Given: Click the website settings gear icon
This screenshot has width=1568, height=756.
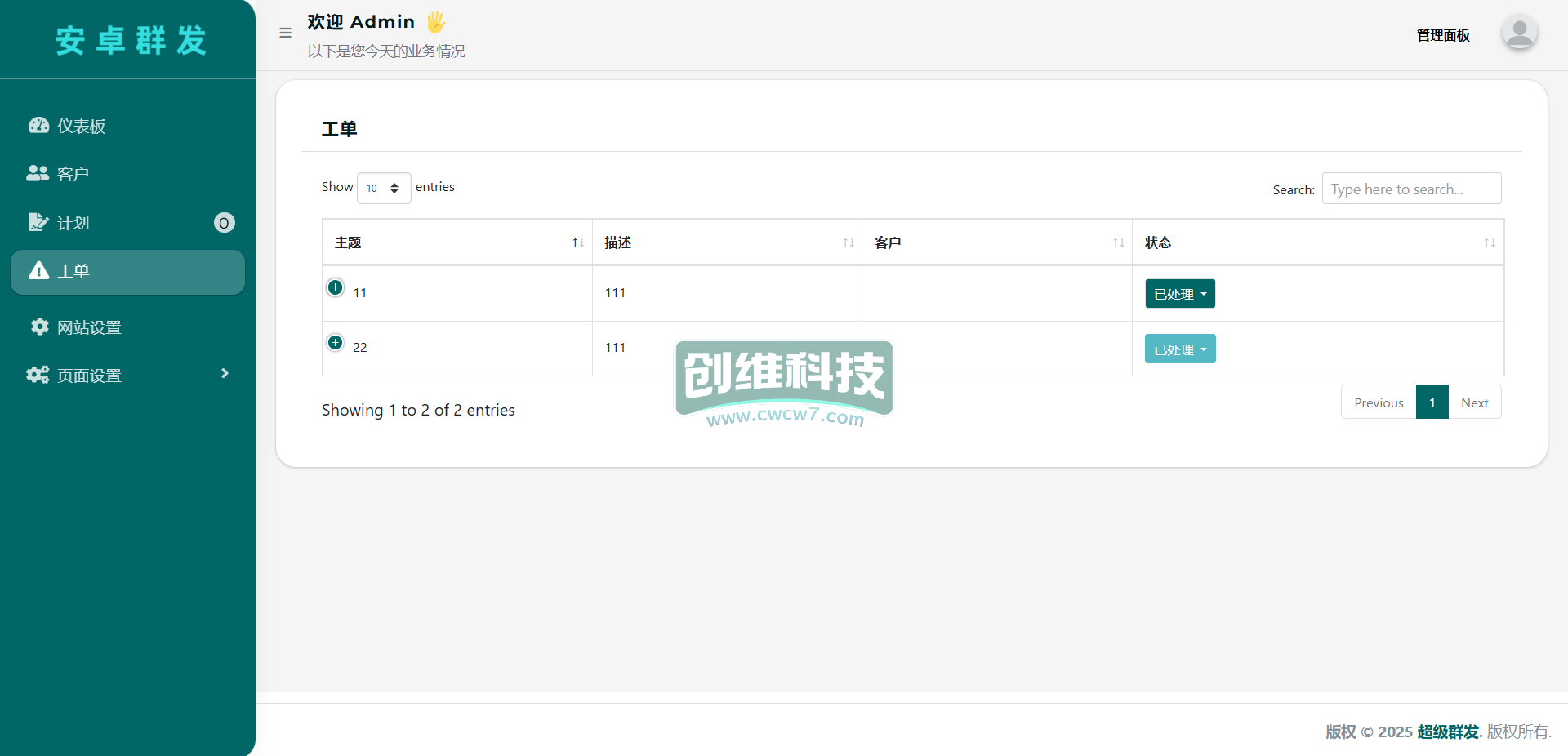Looking at the screenshot, I should point(39,327).
